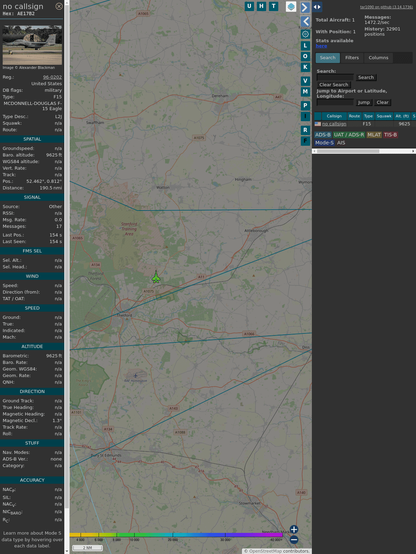Viewport: 416px width, 554px height.
Task: Open the map layer selector globe icon
Action: coord(291,6)
